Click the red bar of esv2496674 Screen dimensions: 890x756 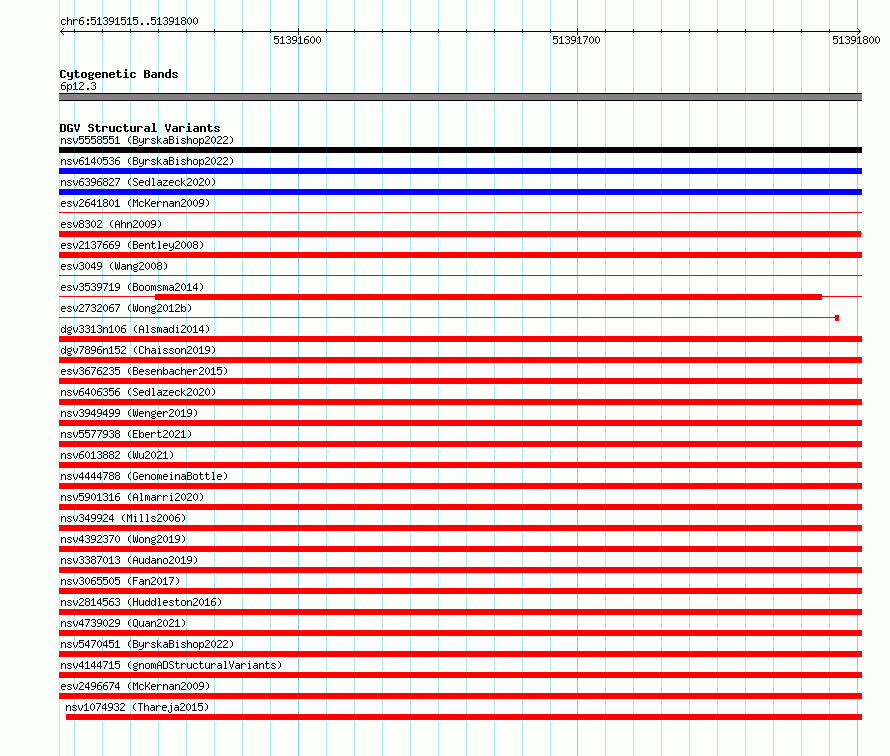coord(460,696)
